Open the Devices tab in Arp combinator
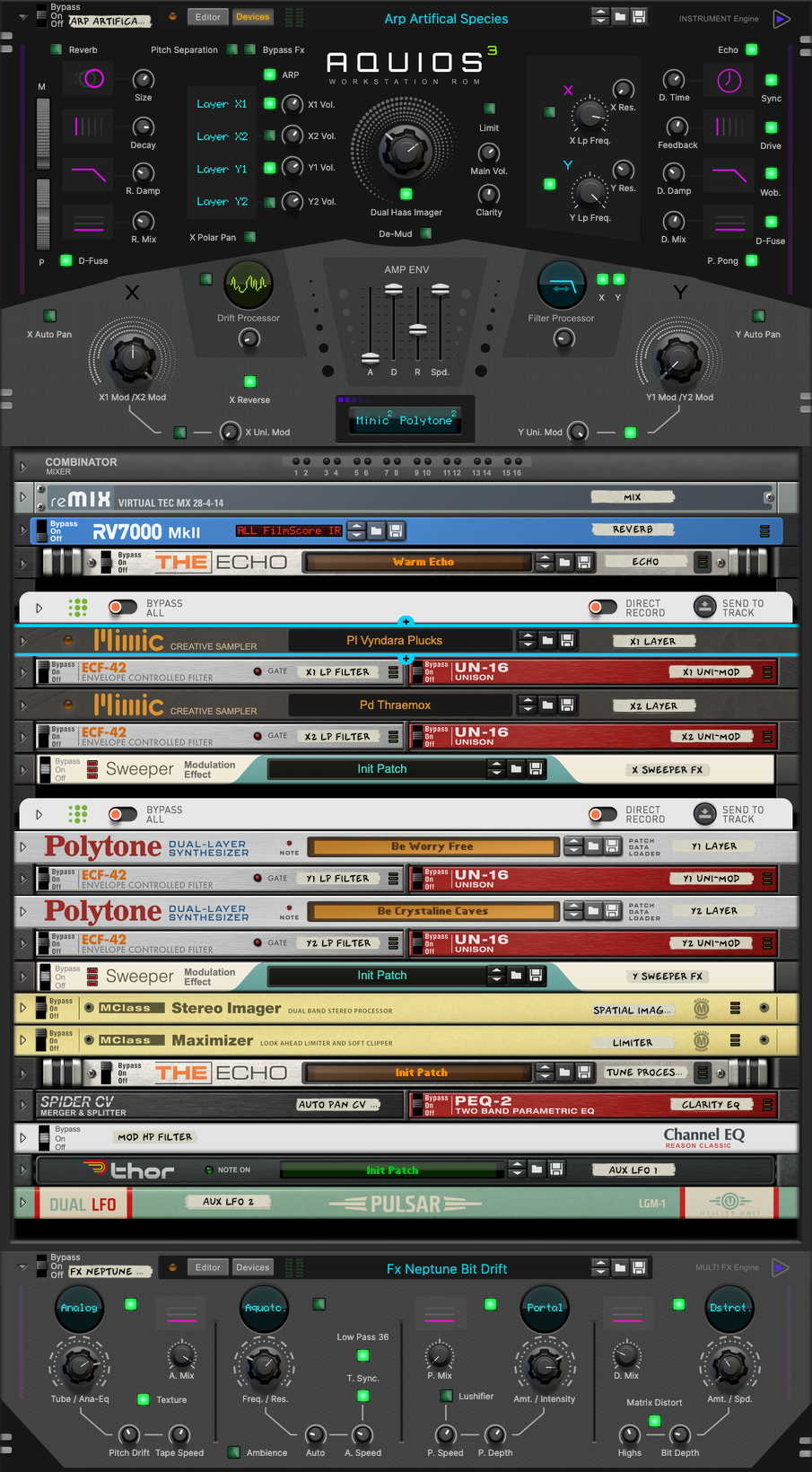The height and width of the screenshot is (1472, 812). [x=252, y=16]
